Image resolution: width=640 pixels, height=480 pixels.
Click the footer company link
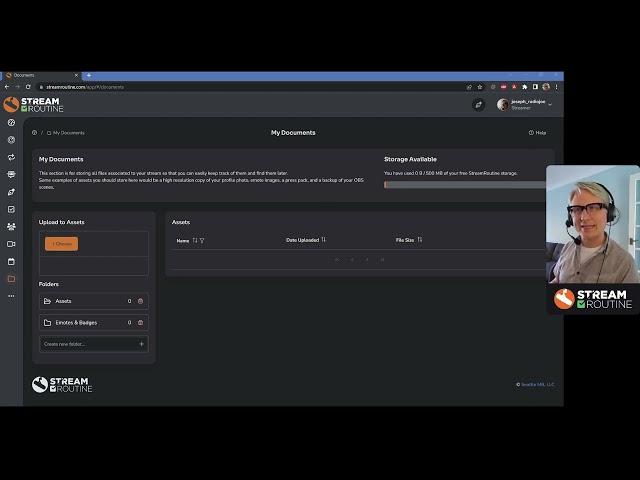pos(538,384)
